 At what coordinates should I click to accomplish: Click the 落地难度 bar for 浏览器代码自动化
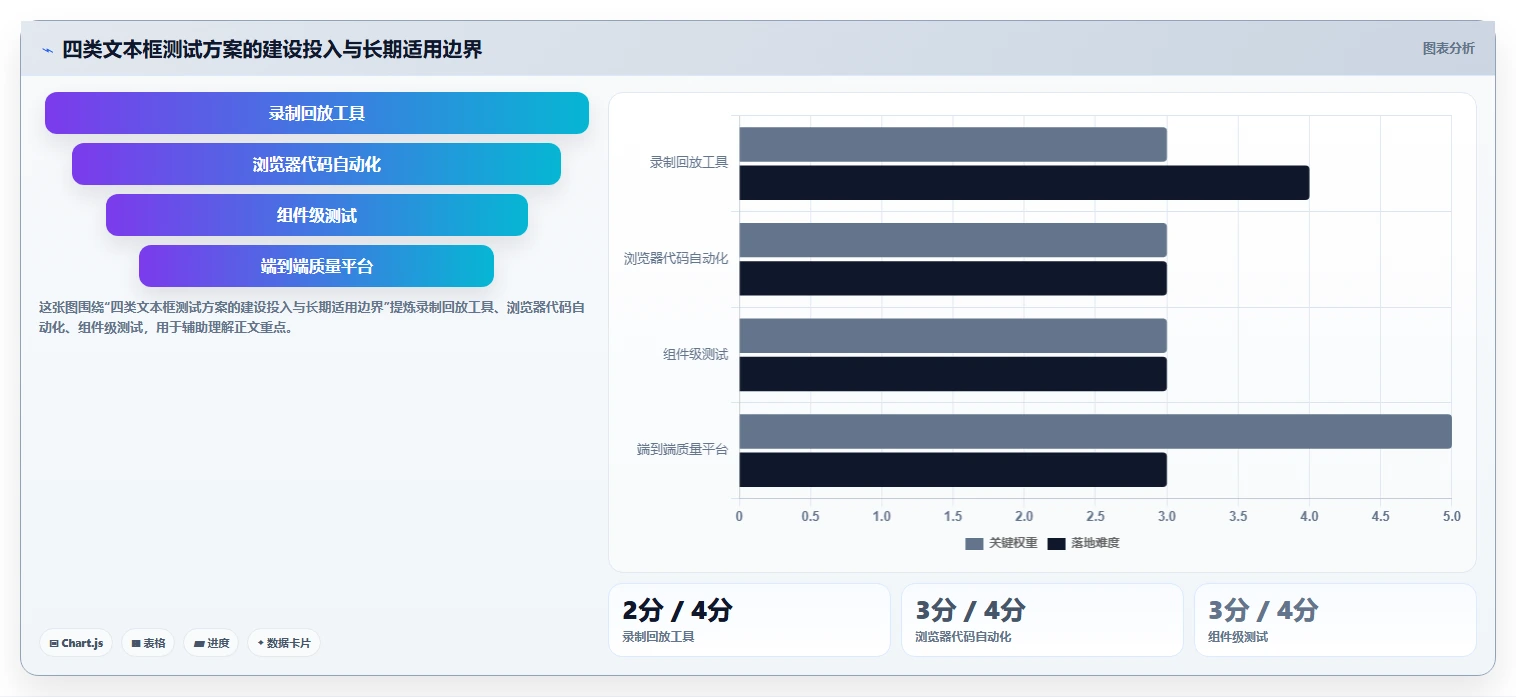point(953,278)
